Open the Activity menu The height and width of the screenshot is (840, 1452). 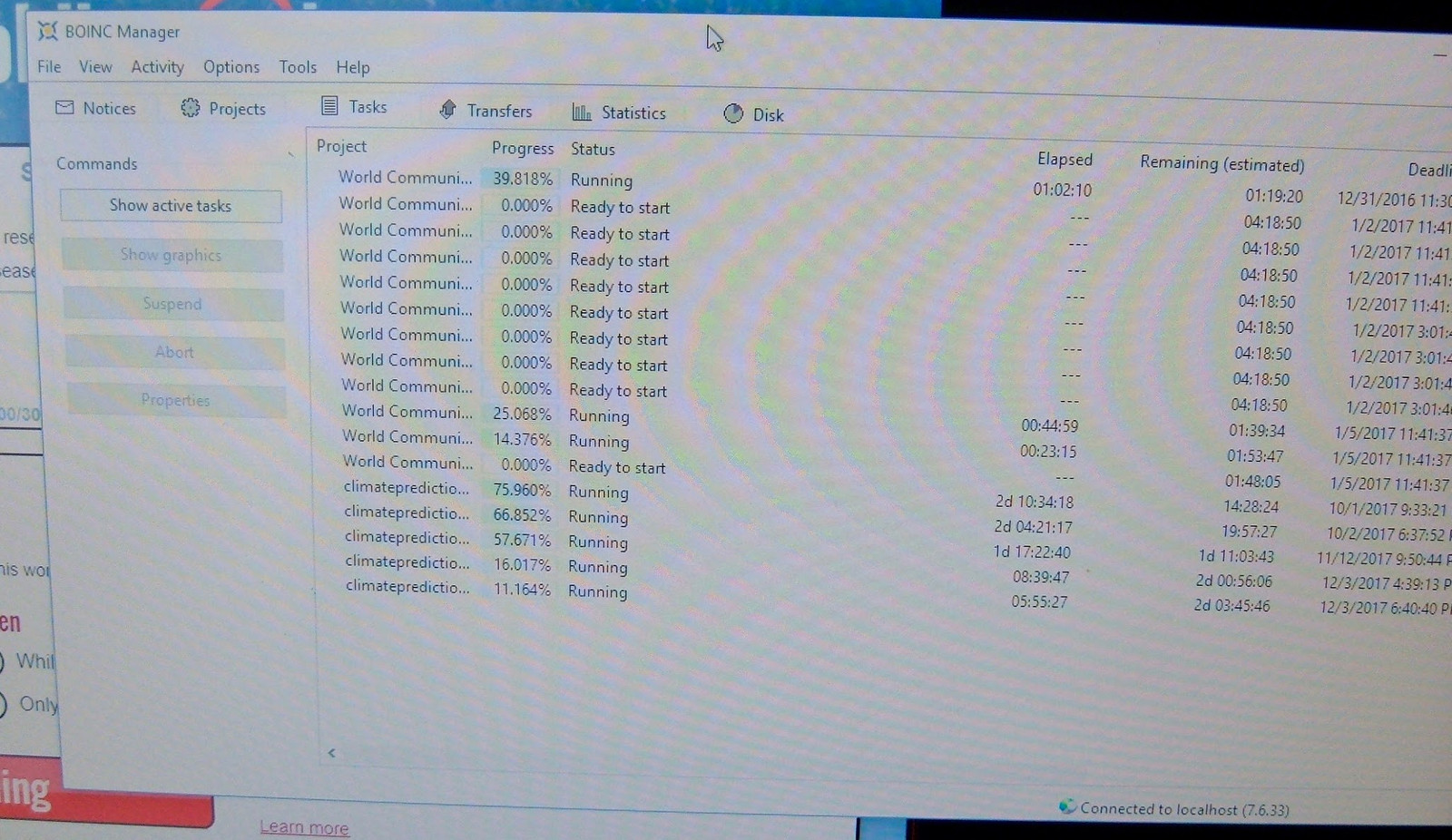(157, 67)
